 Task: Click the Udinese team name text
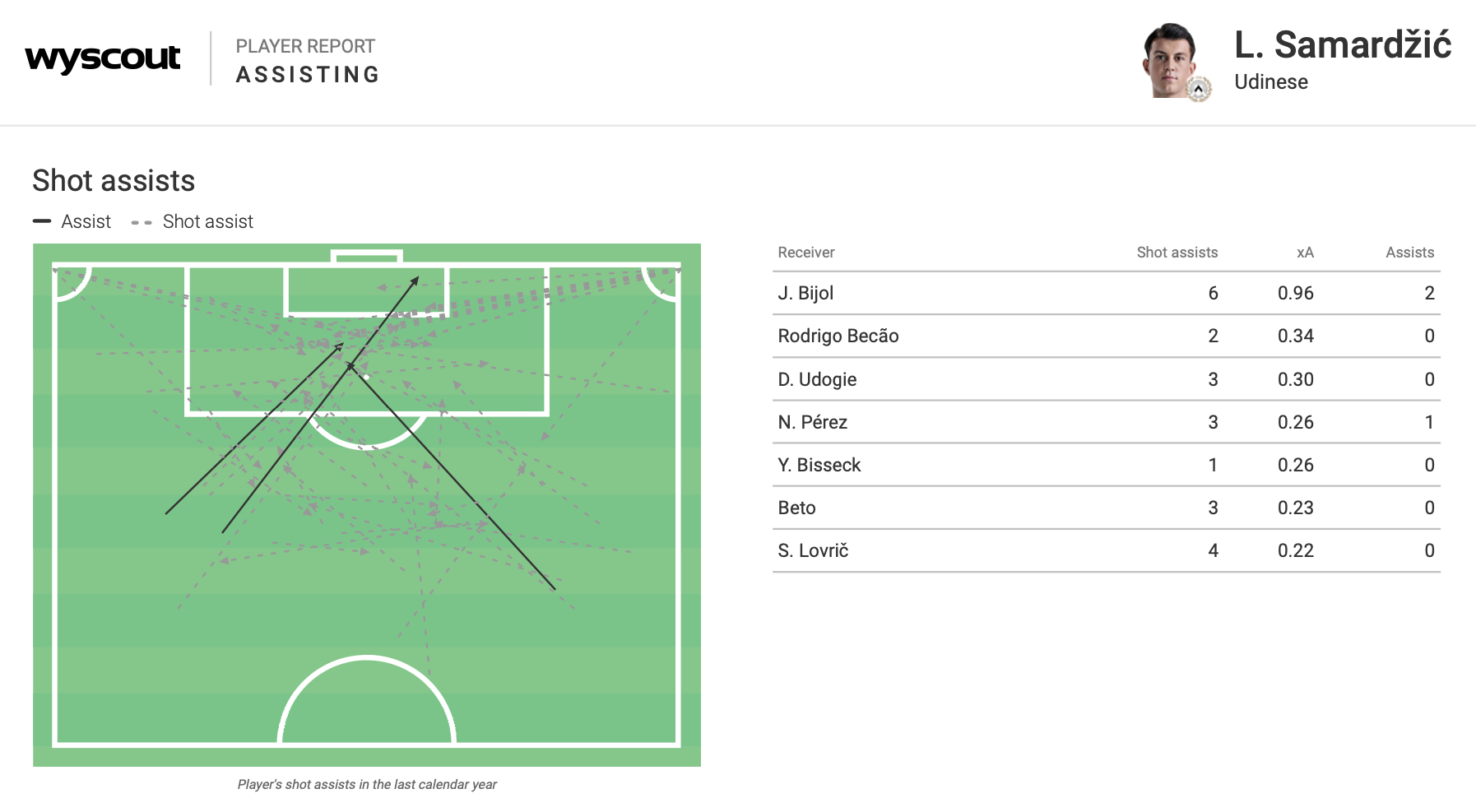coord(1271,82)
